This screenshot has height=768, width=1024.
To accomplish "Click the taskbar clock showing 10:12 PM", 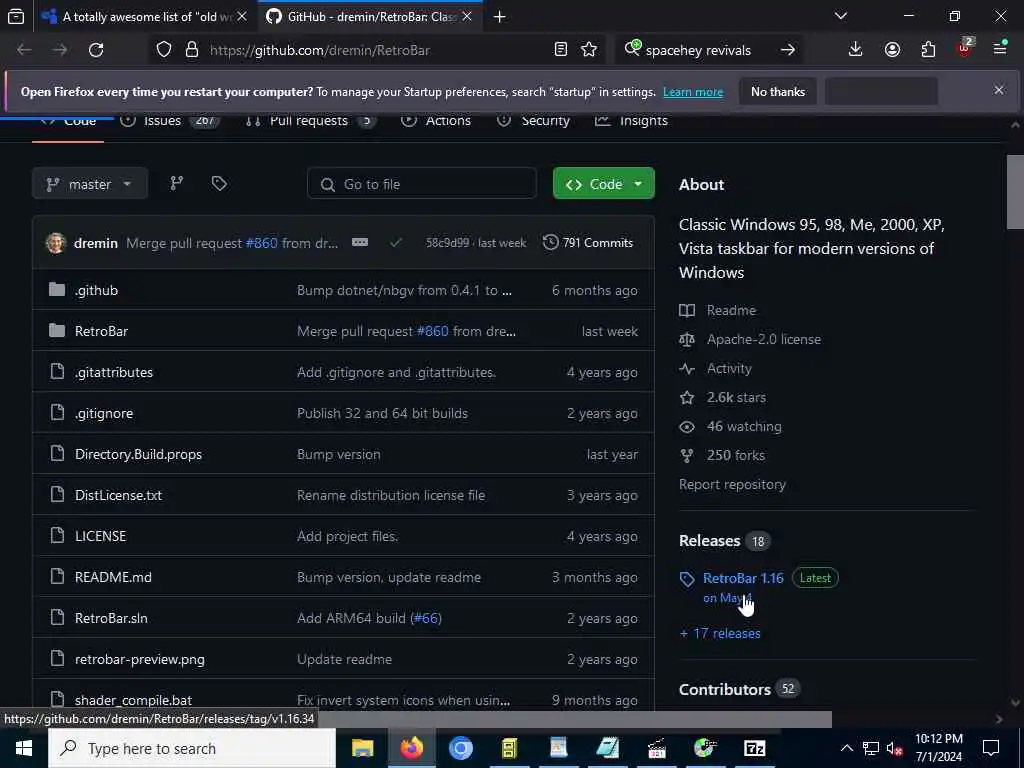I will [938, 748].
